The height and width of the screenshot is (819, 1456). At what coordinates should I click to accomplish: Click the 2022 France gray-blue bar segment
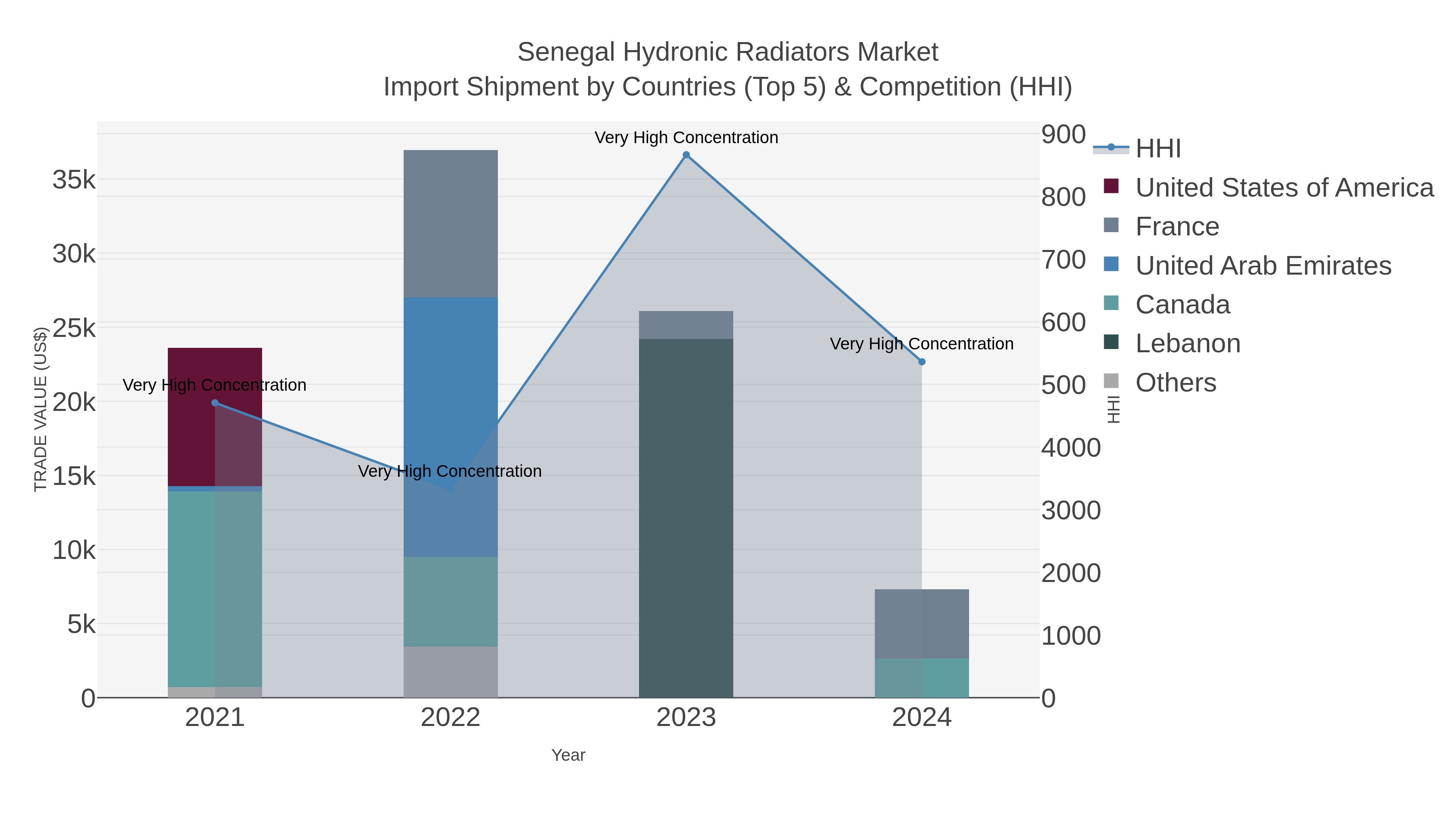coord(451,224)
